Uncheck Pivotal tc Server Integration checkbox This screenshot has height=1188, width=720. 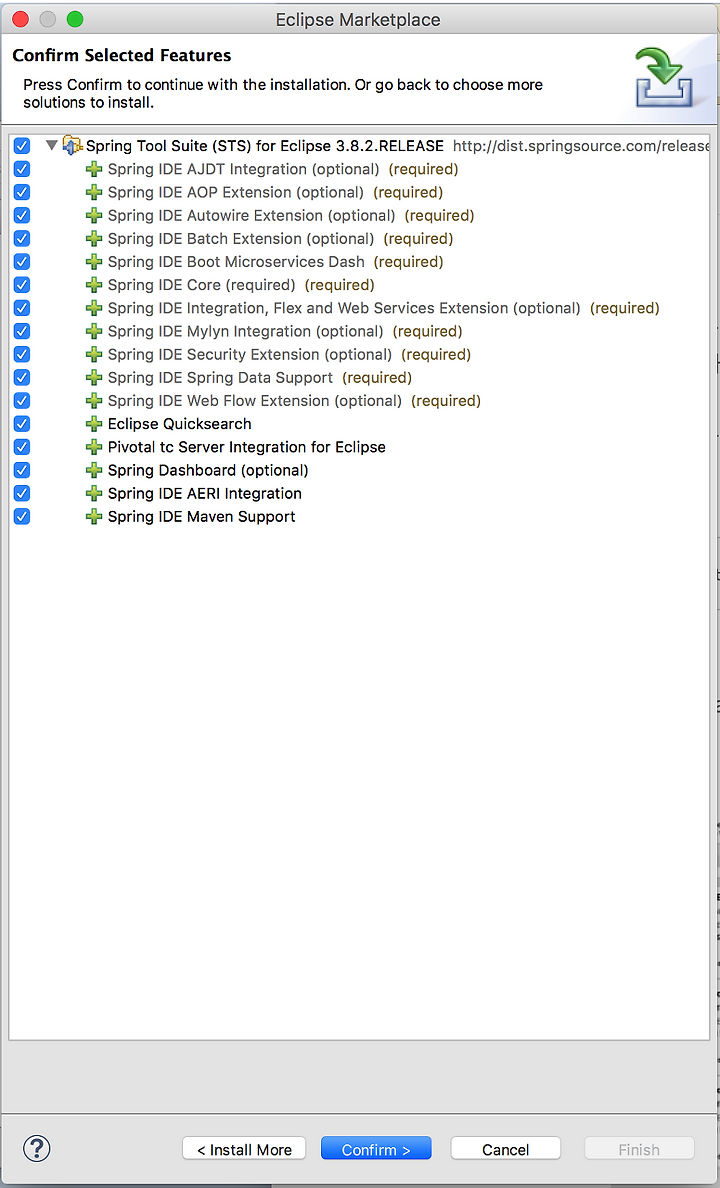pos(22,447)
